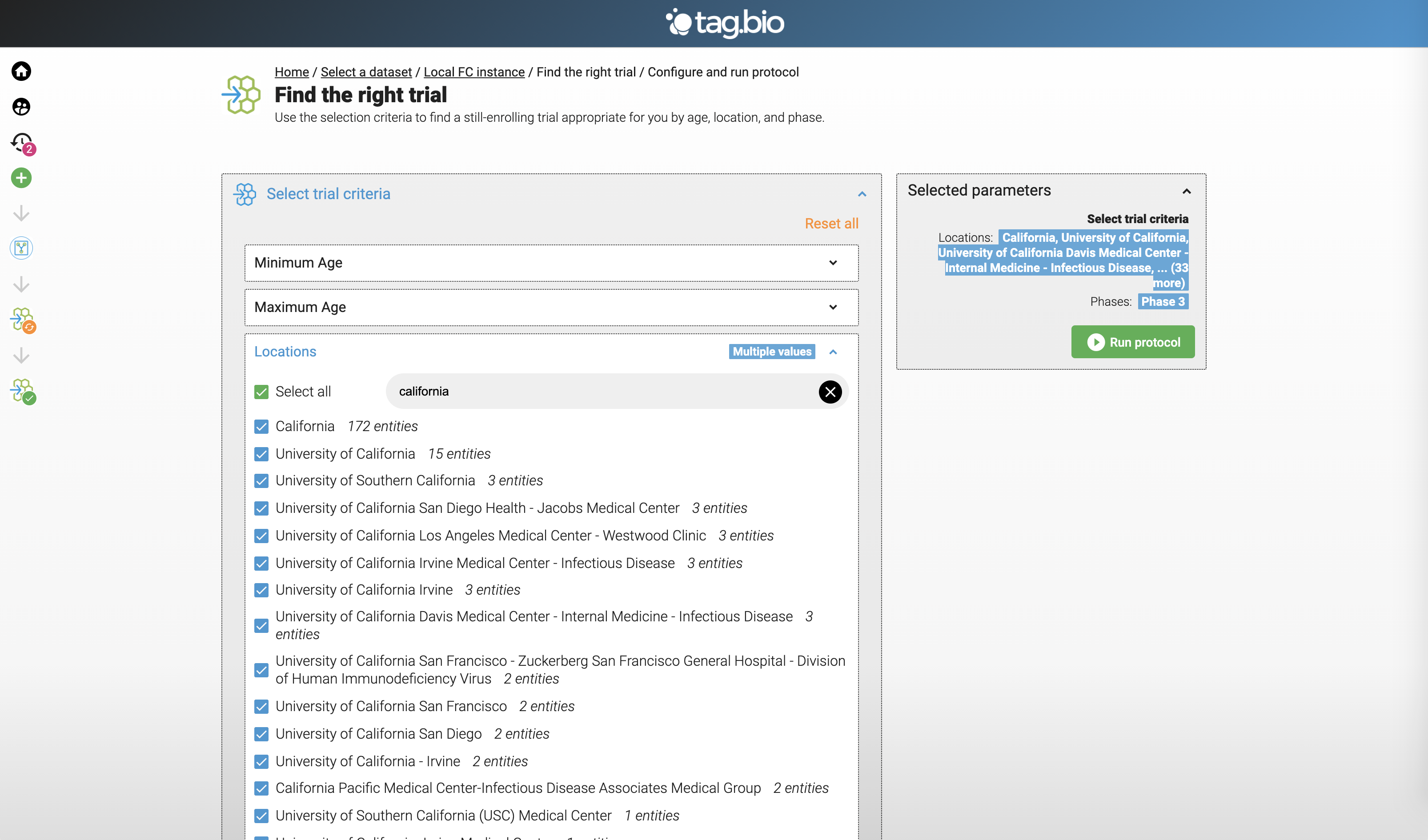Viewport: 1428px width, 840px height.
Task: Click the Home icon in sidebar
Action: tap(21, 72)
